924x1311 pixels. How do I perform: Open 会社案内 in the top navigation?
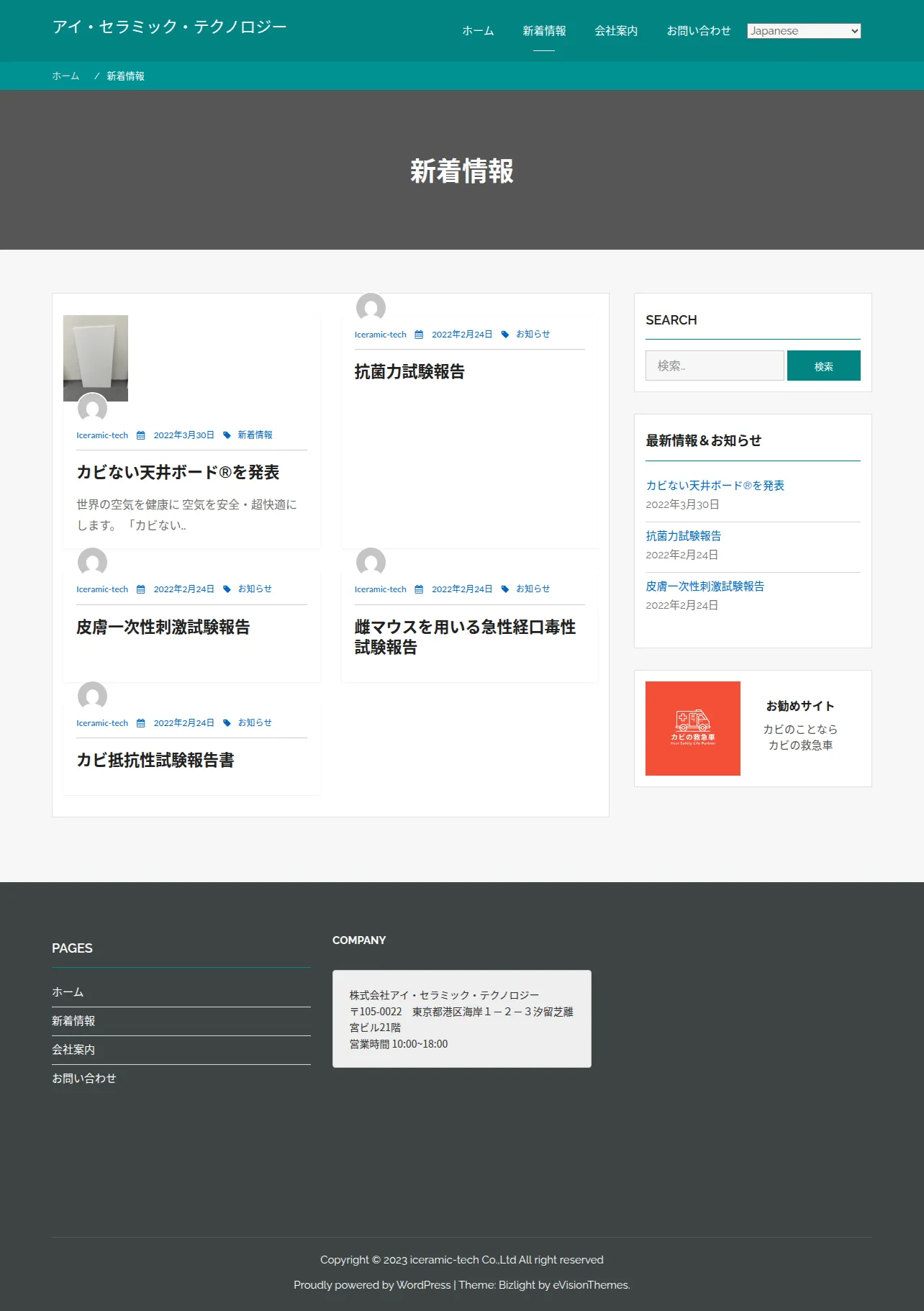[x=616, y=31]
